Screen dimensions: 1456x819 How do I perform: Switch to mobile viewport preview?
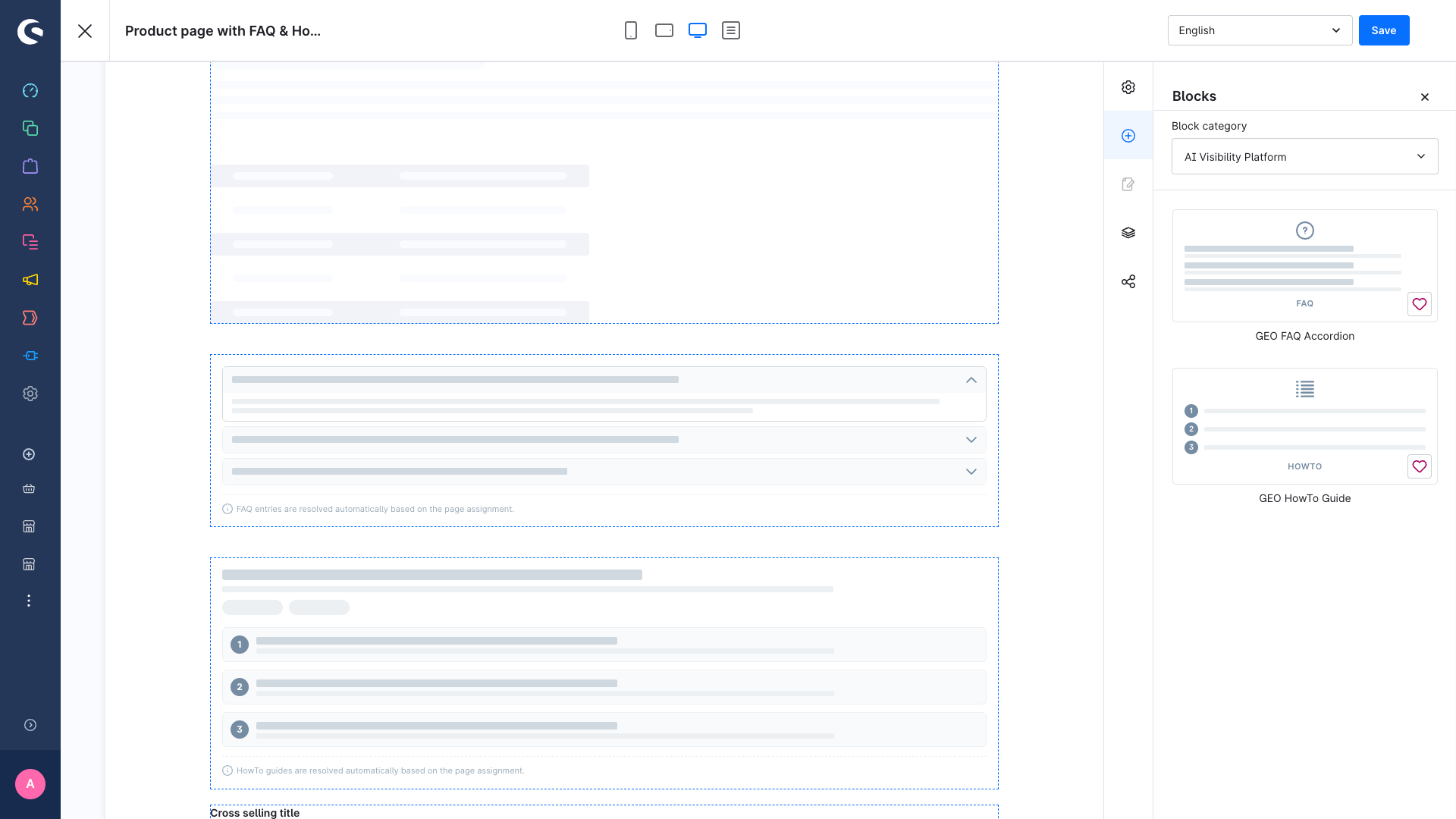tap(631, 30)
